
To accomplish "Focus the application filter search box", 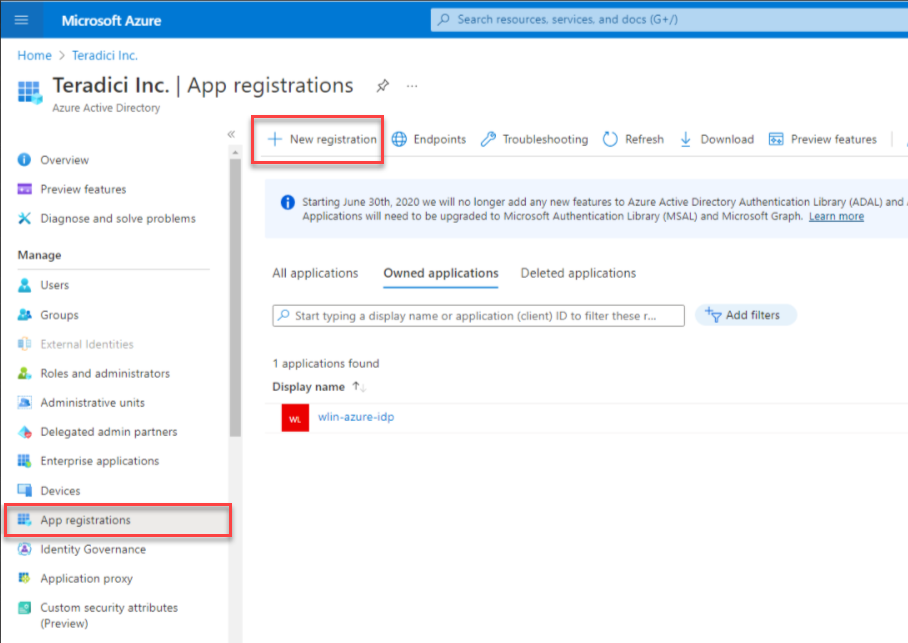I will [478, 316].
